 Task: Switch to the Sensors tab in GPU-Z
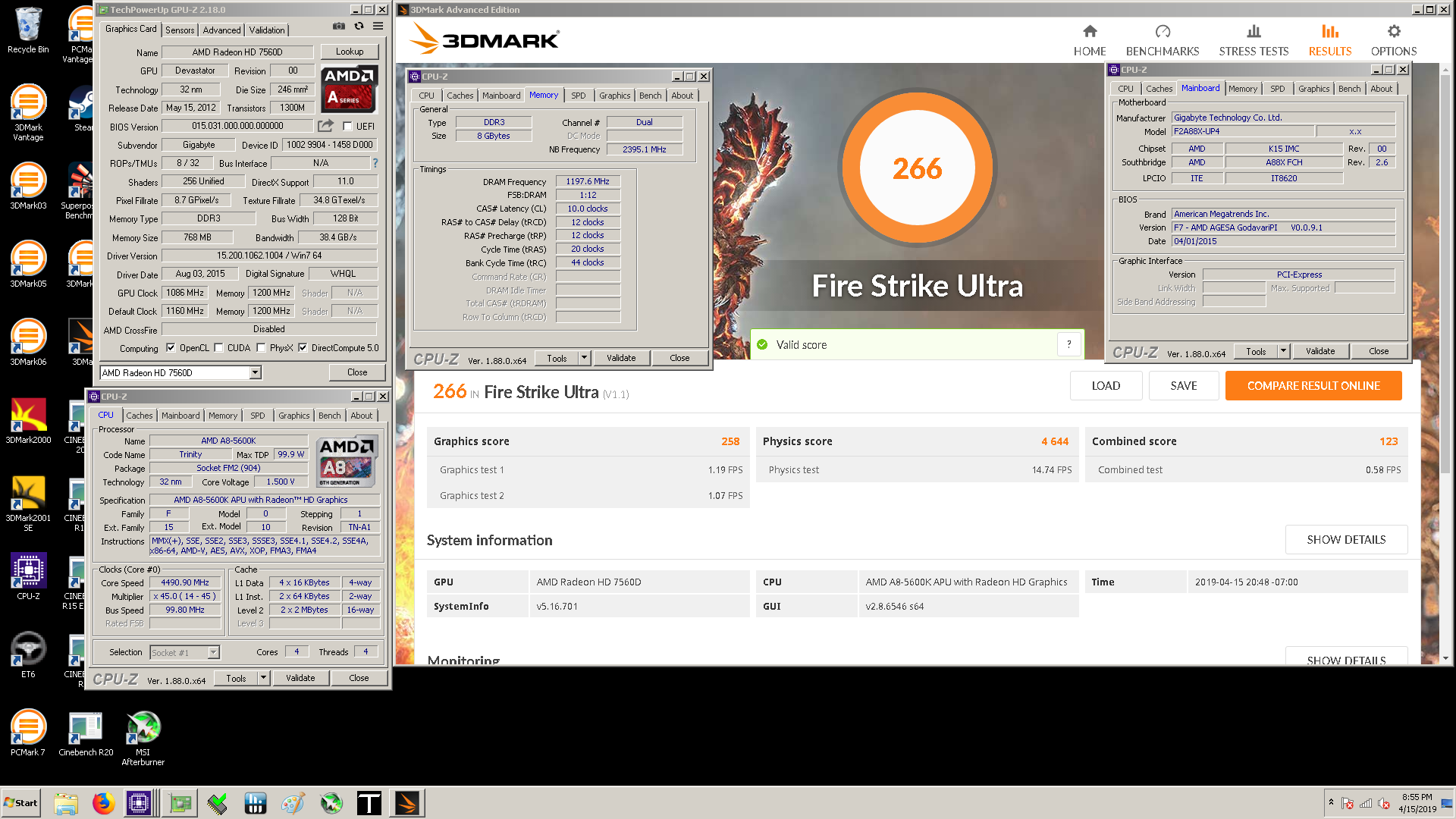[x=180, y=30]
